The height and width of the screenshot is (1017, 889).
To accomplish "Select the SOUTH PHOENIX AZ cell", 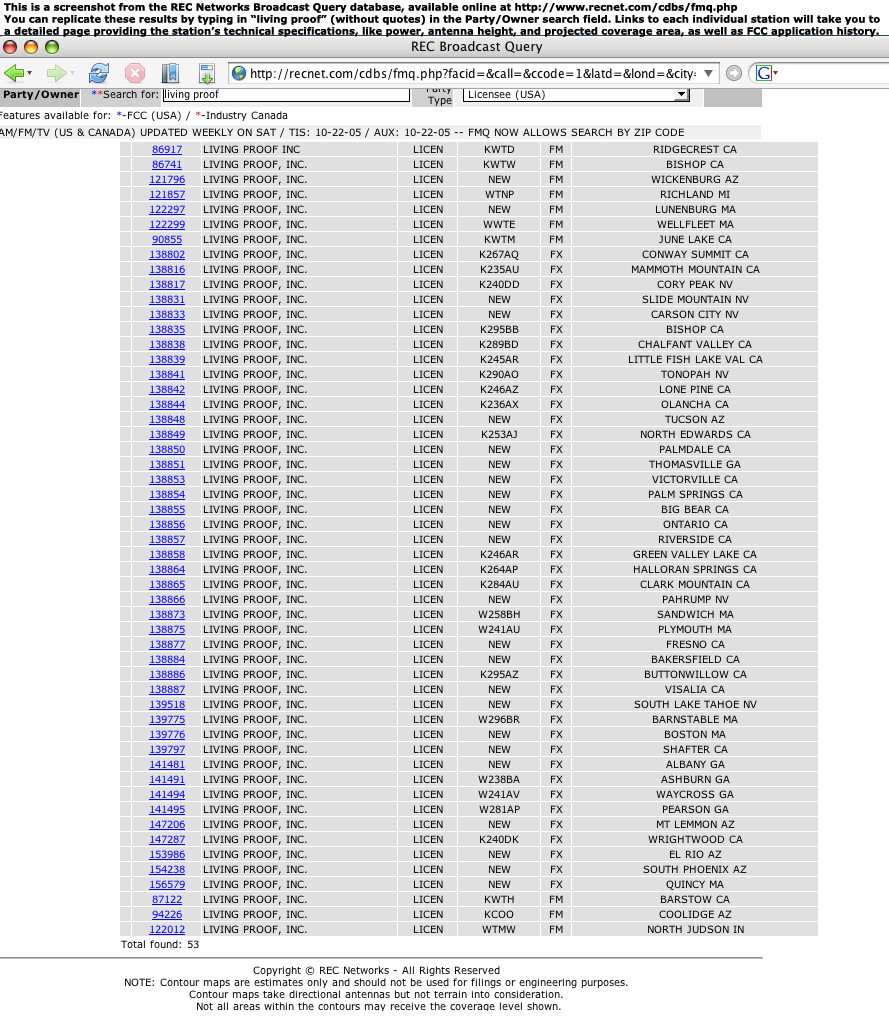I will [x=694, y=870].
